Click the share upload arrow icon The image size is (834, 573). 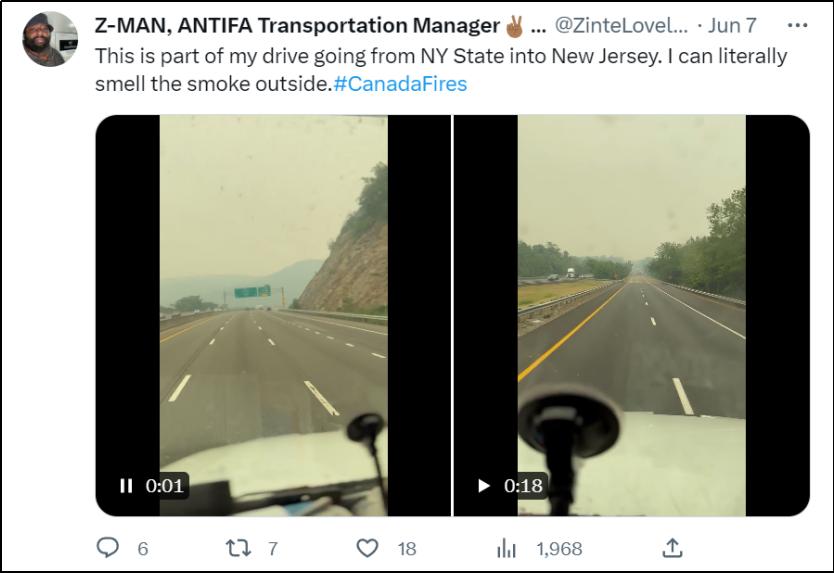[x=673, y=547]
